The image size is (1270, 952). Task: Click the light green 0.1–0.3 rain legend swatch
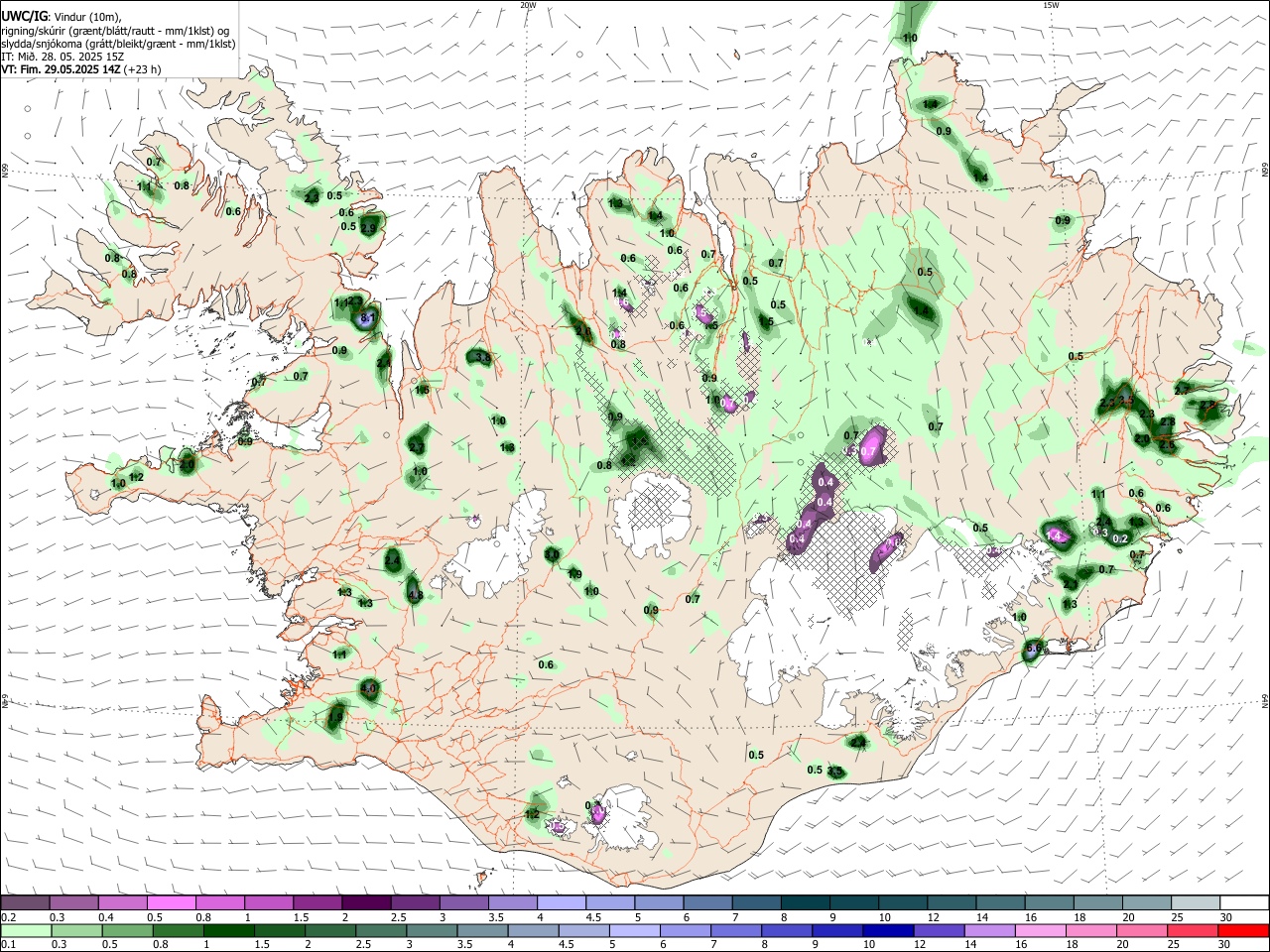(x=26, y=930)
